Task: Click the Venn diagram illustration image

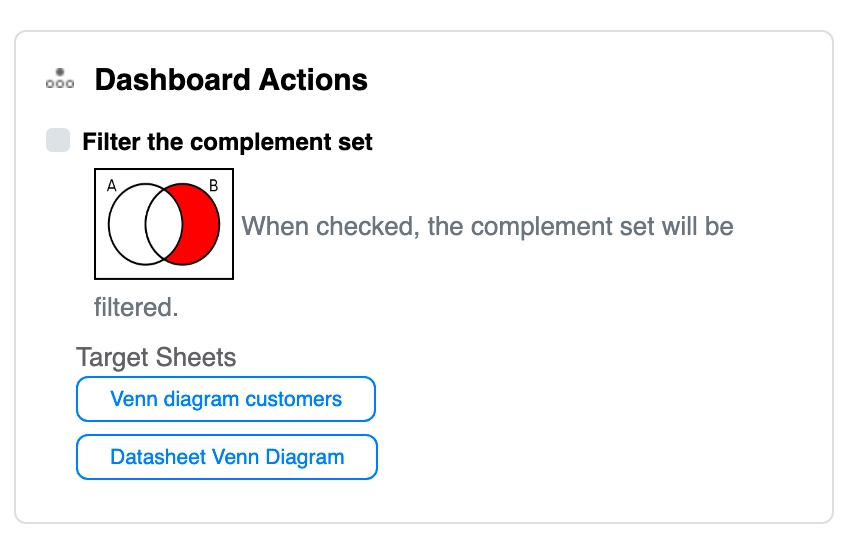Action: (164, 224)
